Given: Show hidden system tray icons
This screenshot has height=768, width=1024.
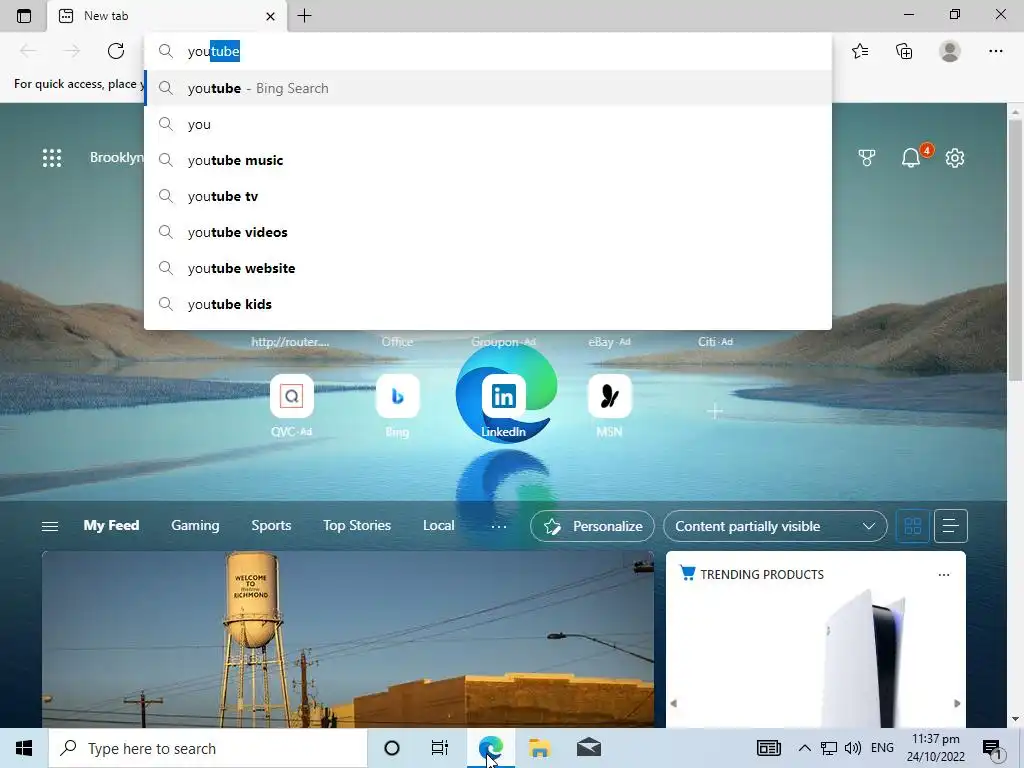Looking at the screenshot, I should (805, 748).
